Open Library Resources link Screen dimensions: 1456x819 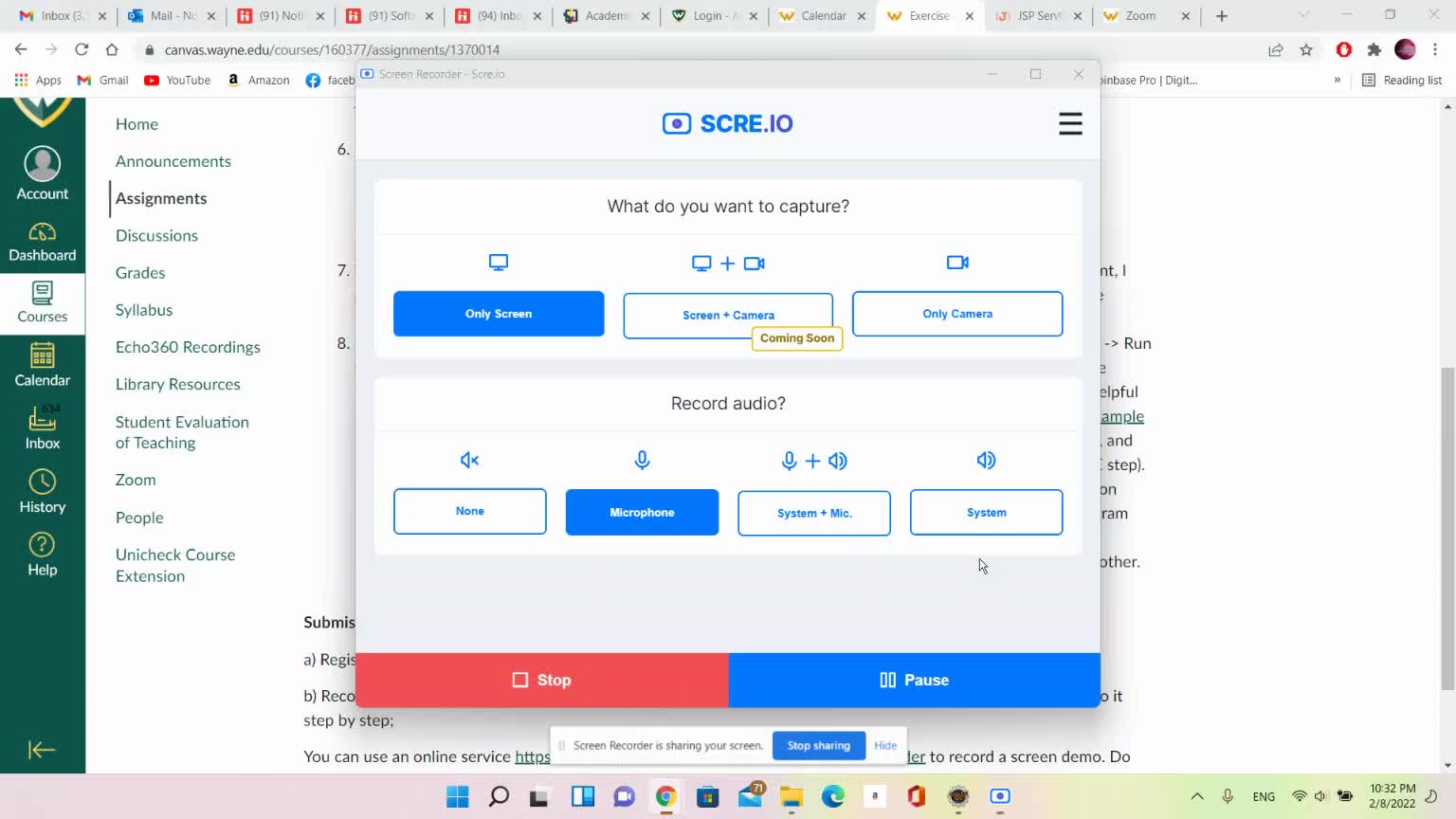[x=178, y=384]
